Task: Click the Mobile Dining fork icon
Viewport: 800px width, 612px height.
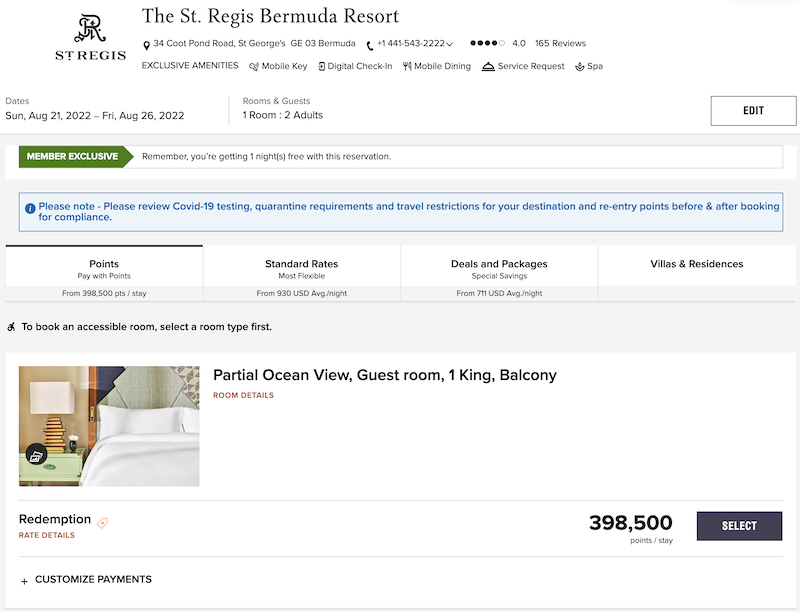Action: click(407, 66)
